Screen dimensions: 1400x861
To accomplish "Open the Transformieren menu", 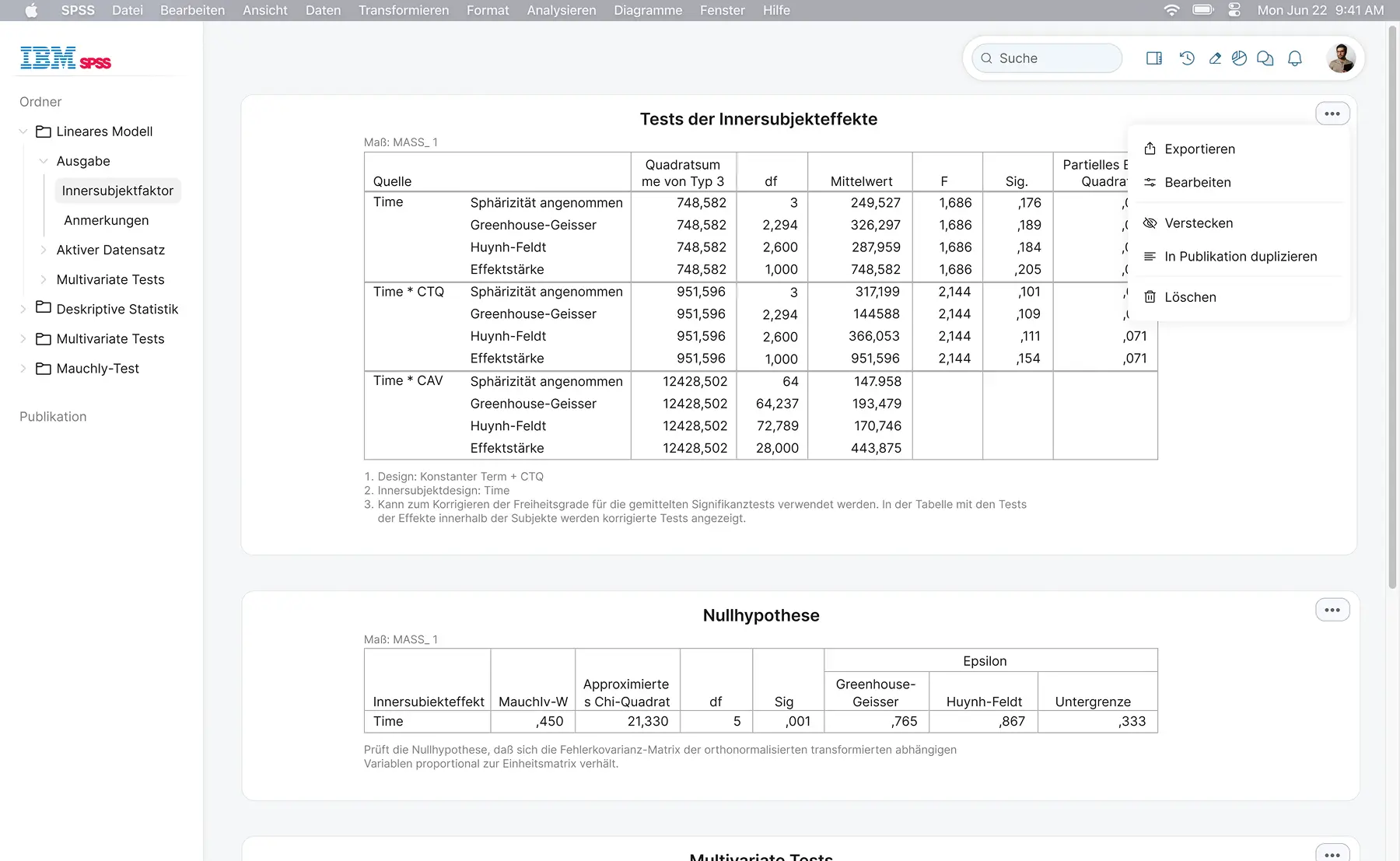I will point(404,10).
